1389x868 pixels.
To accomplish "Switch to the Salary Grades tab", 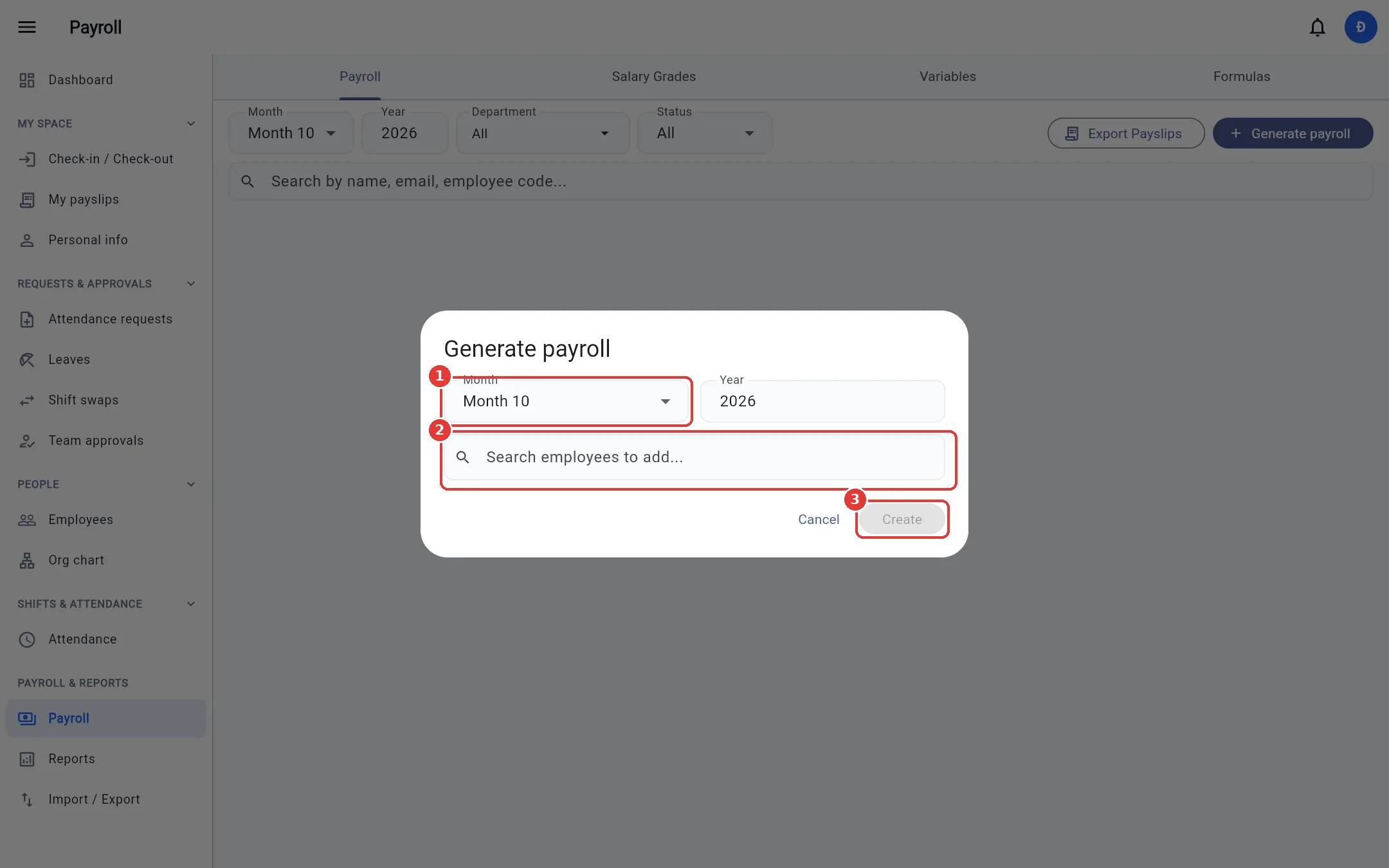I will [x=654, y=77].
